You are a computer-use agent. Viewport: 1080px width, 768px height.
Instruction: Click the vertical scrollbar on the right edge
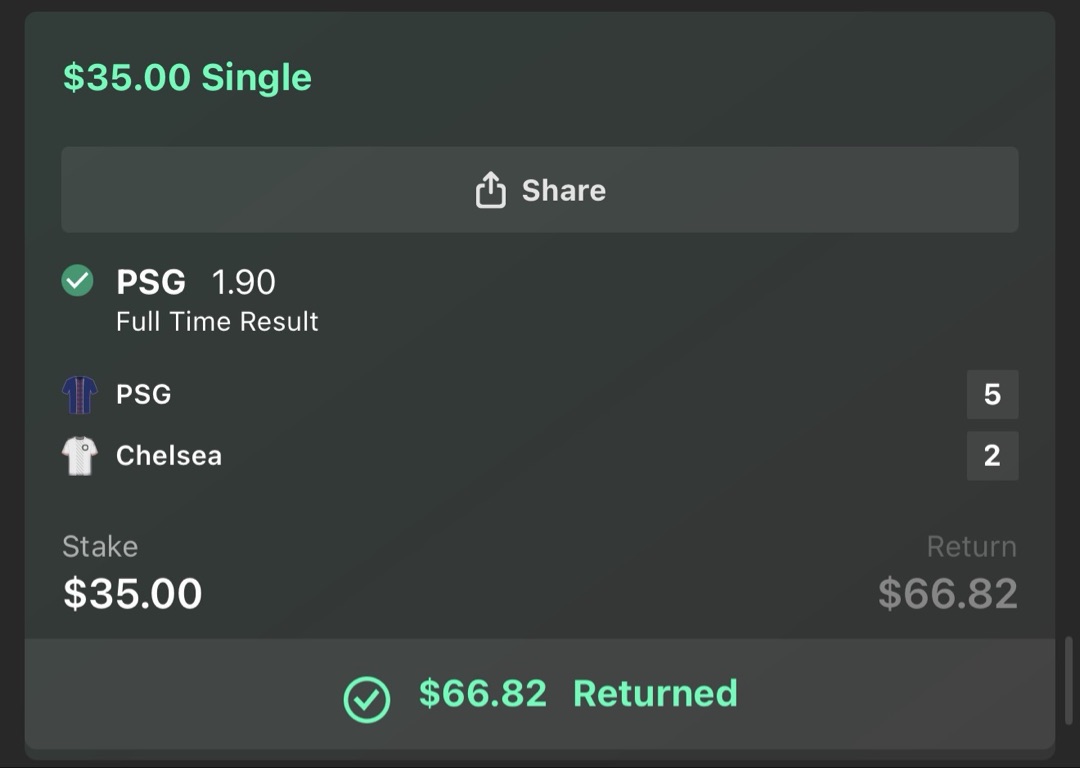tap(1069, 680)
